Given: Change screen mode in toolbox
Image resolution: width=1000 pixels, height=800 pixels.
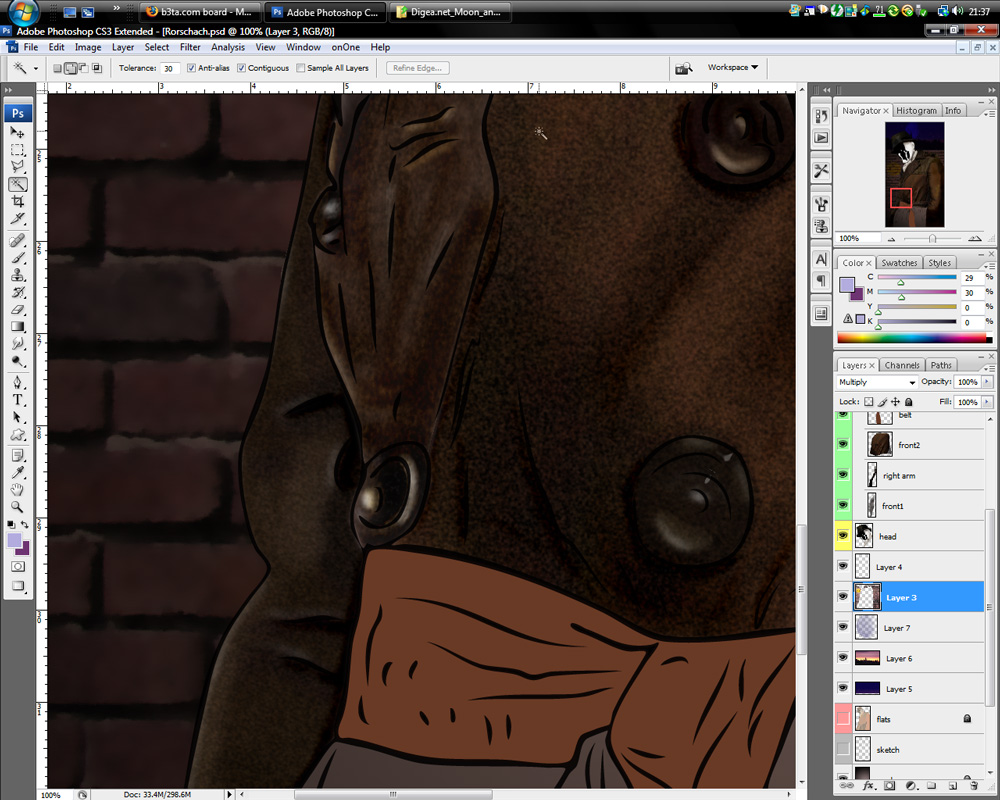Looking at the screenshot, I should pyautogui.click(x=18, y=586).
